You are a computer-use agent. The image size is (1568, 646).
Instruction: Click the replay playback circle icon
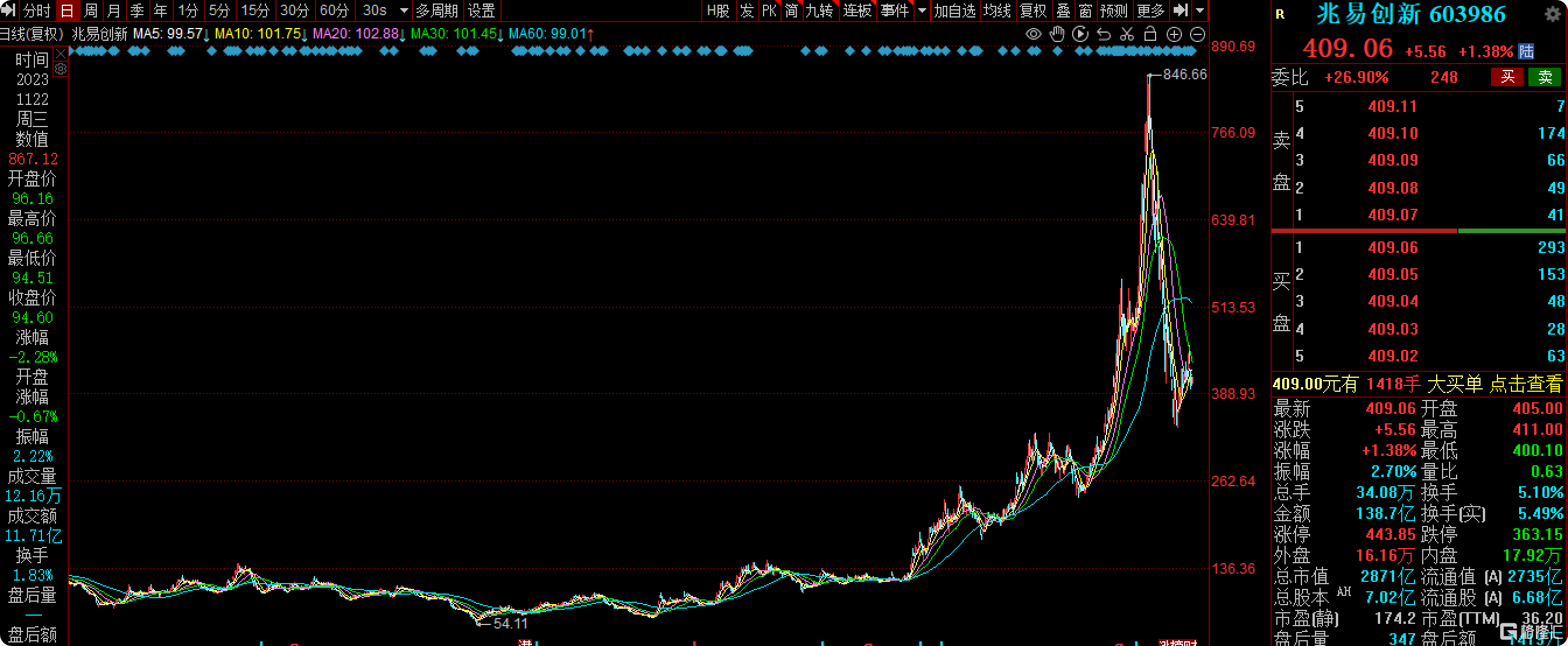(1080, 34)
